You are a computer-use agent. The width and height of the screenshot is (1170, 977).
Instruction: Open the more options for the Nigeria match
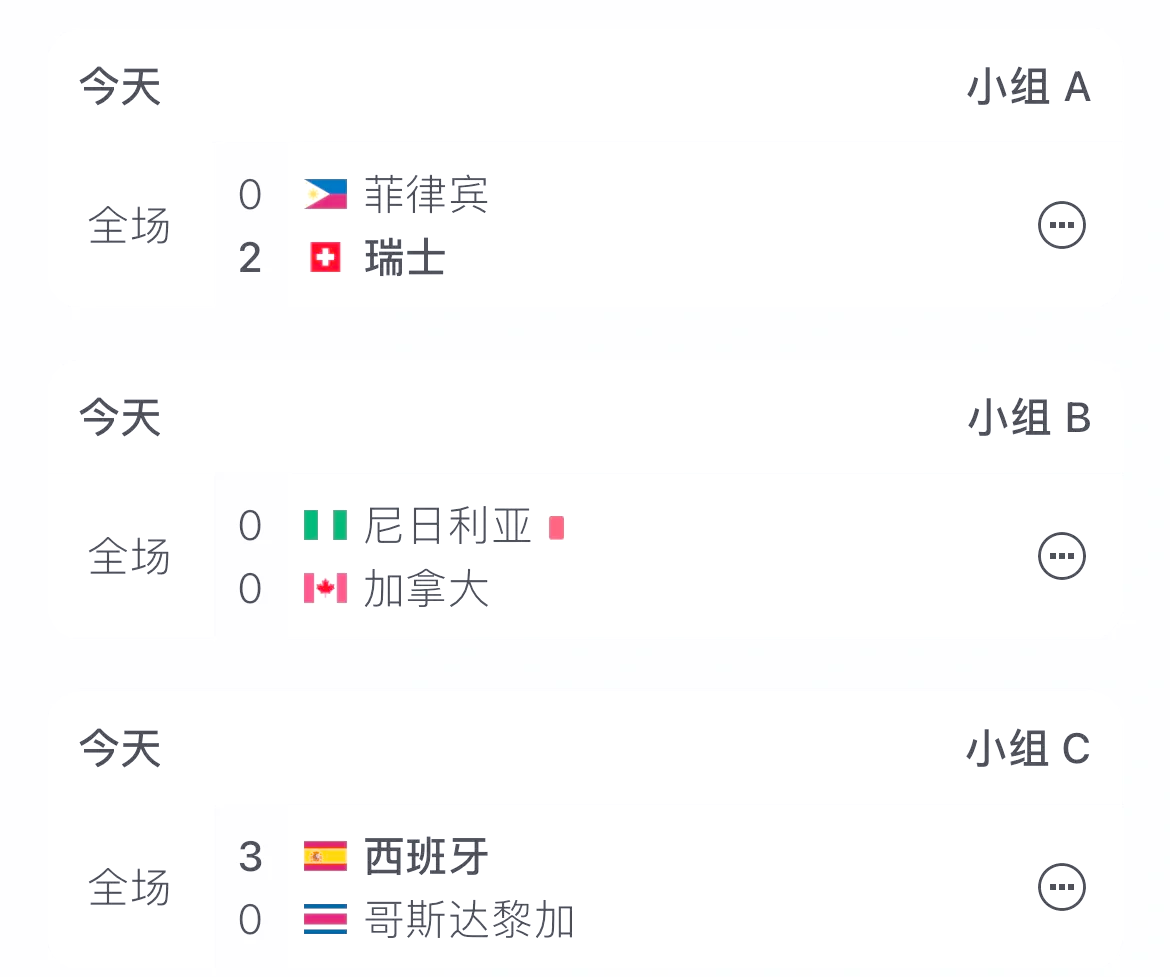point(1061,556)
